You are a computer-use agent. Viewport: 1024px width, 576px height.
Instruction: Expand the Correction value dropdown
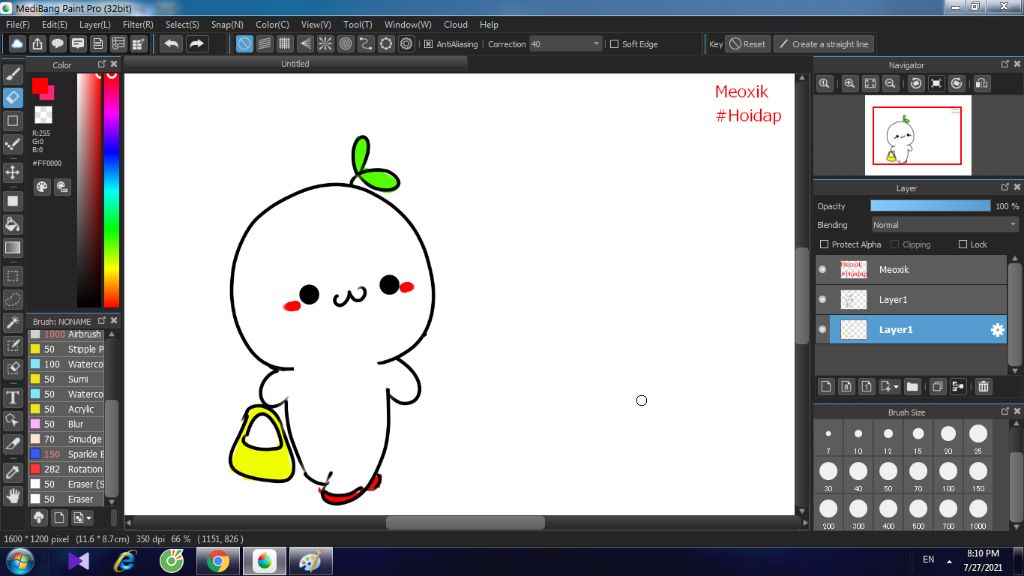pos(597,44)
